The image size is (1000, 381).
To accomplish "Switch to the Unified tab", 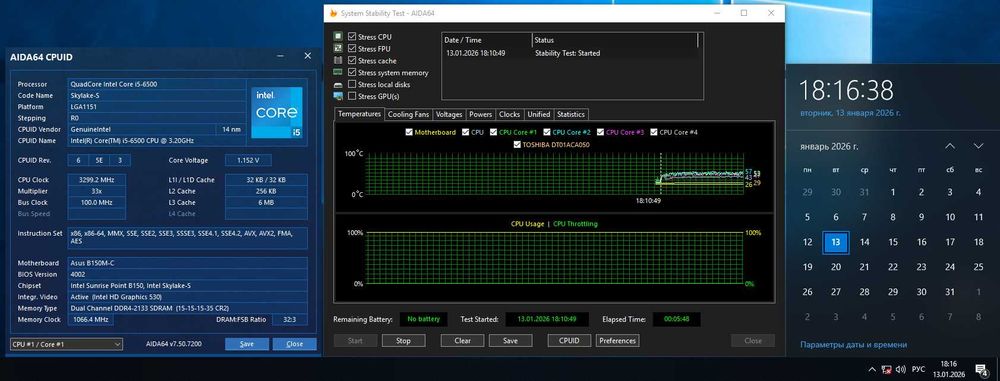I will coord(539,114).
